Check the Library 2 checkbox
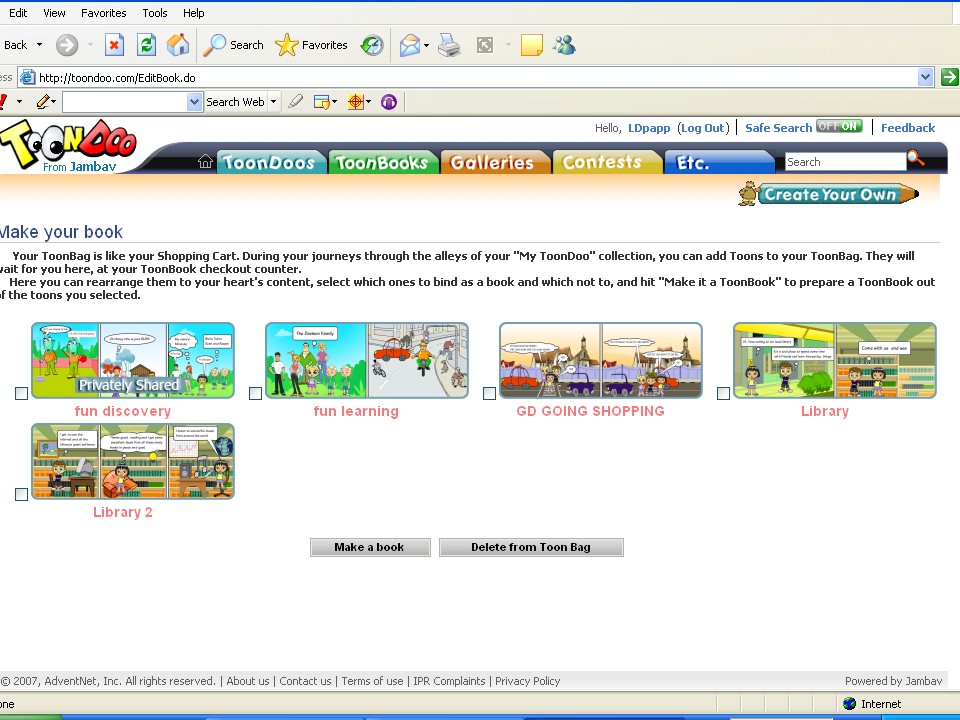 tap(21, 494)
